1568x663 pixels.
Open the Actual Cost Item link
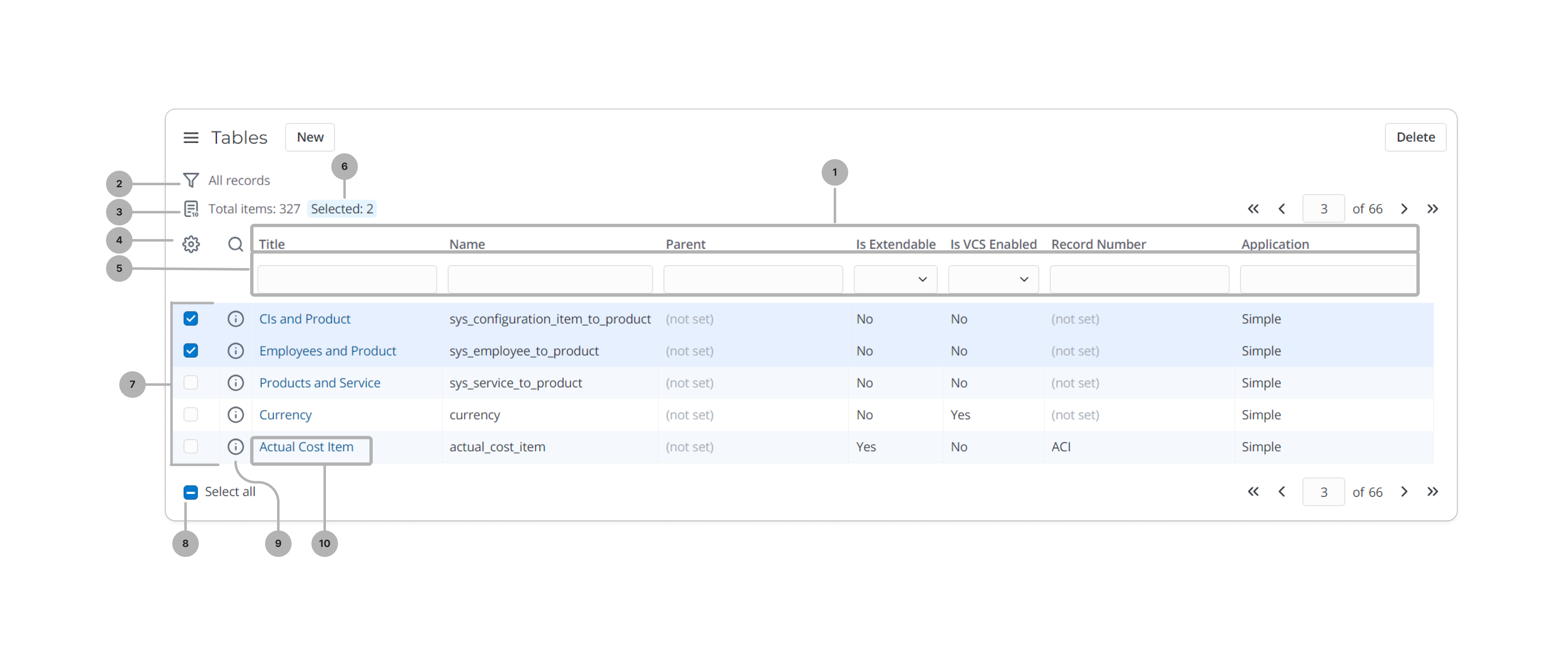coord(306,447)
